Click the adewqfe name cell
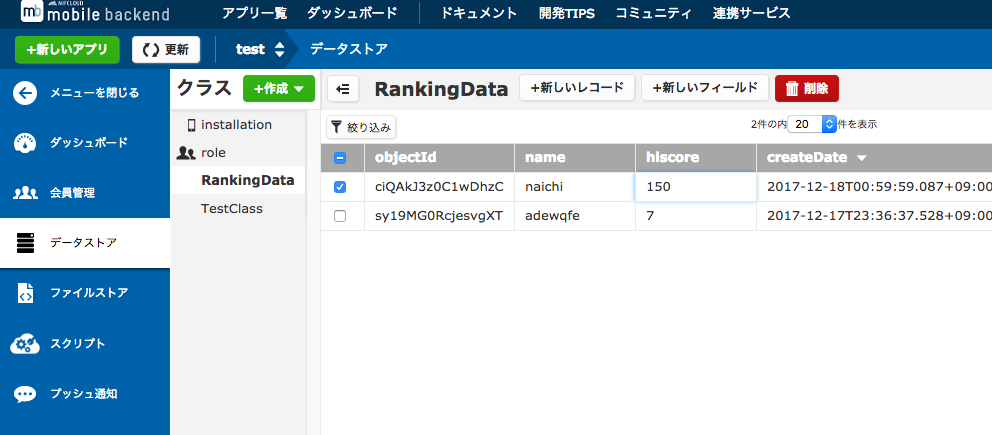Image resolution: width=992 pixels, height=435 pixels. [x=575, y=216]
